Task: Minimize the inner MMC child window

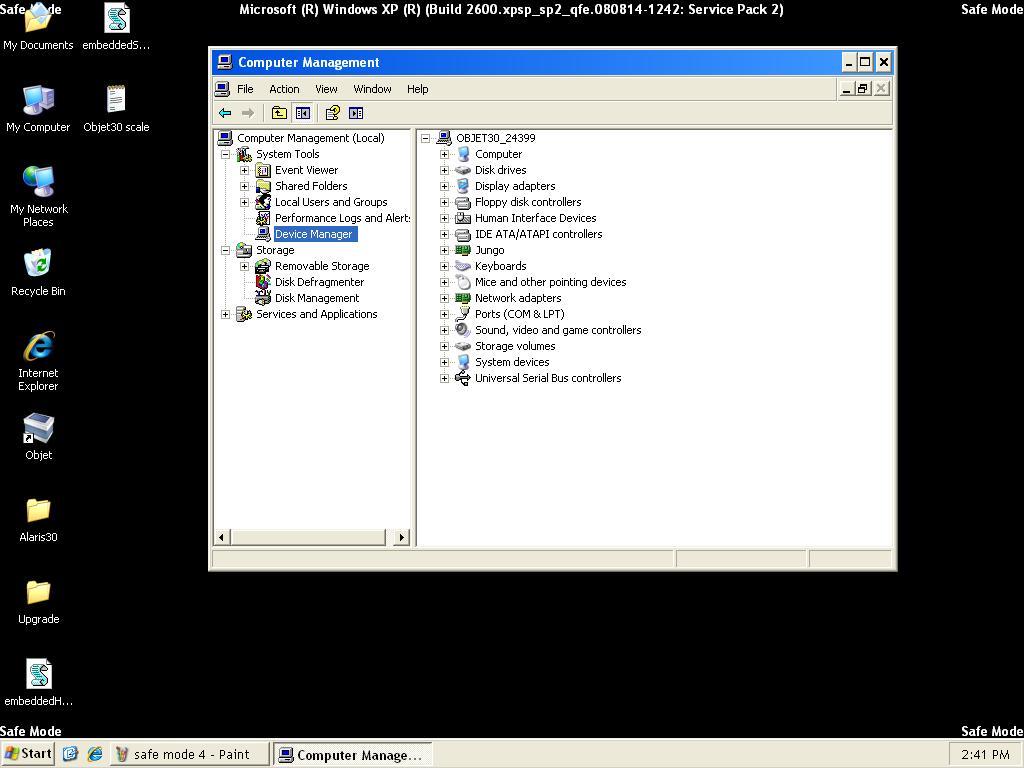Action: (x=847, y=89)
